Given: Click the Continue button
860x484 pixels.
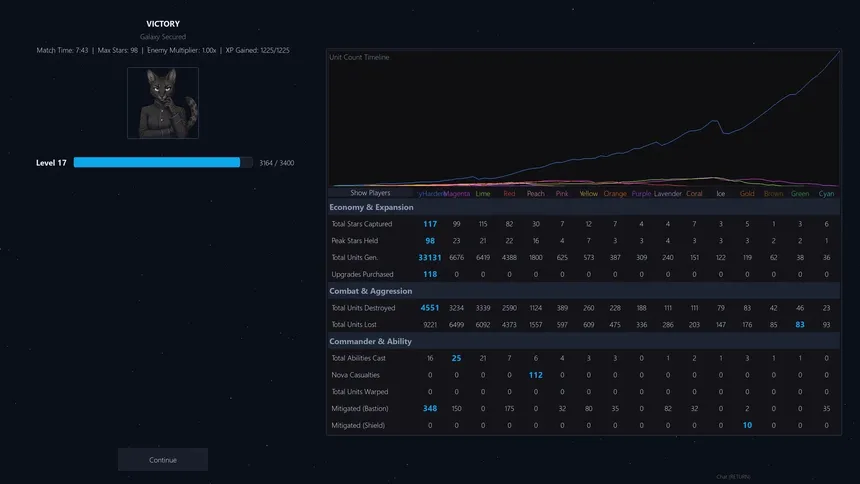Looking at the screenshot, I should 163,460.
